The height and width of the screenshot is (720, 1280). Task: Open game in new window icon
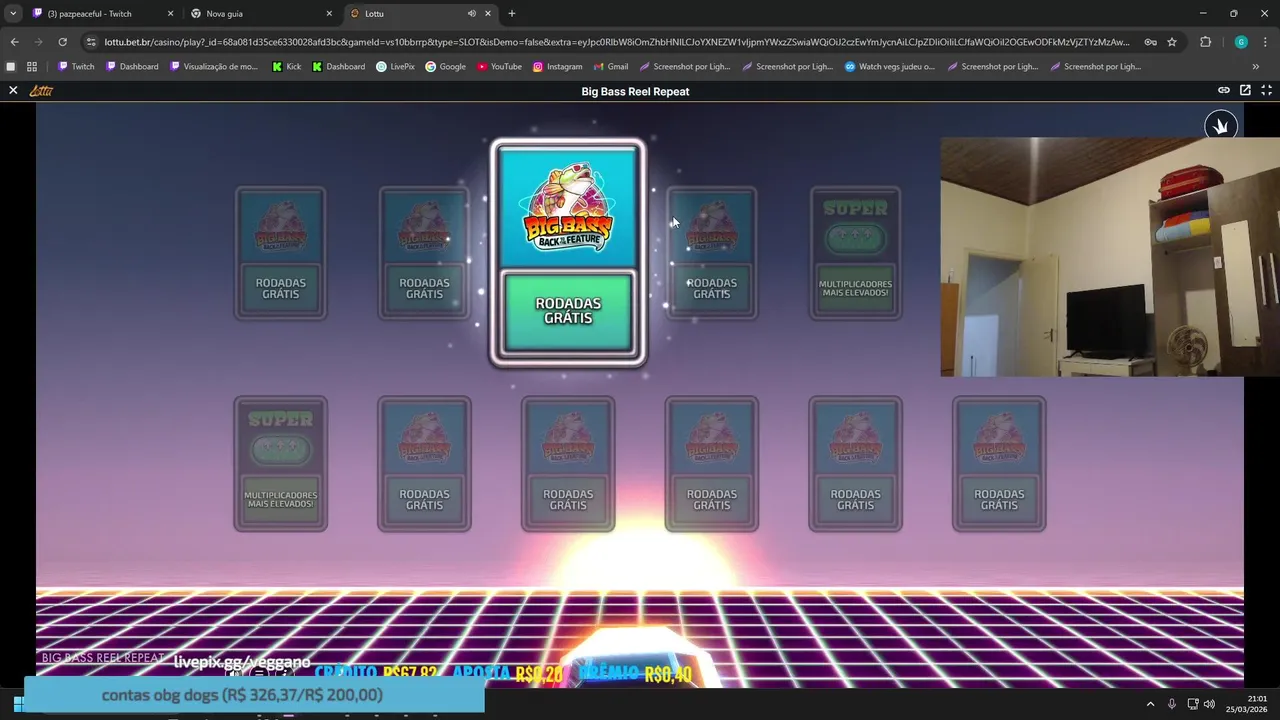coord(1245,90)
